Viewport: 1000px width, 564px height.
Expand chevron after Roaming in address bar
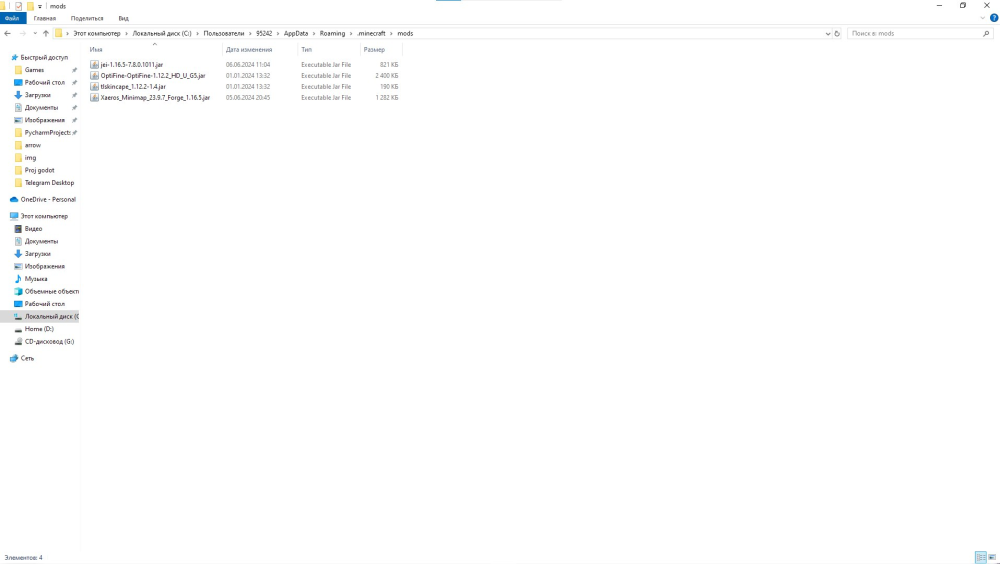coord(351,33)
